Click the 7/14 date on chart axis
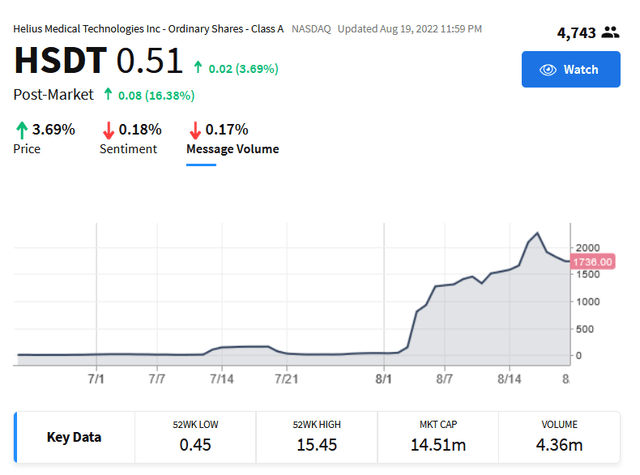The width and height of the screenshot is (640, 475). (x=222, y=379)
